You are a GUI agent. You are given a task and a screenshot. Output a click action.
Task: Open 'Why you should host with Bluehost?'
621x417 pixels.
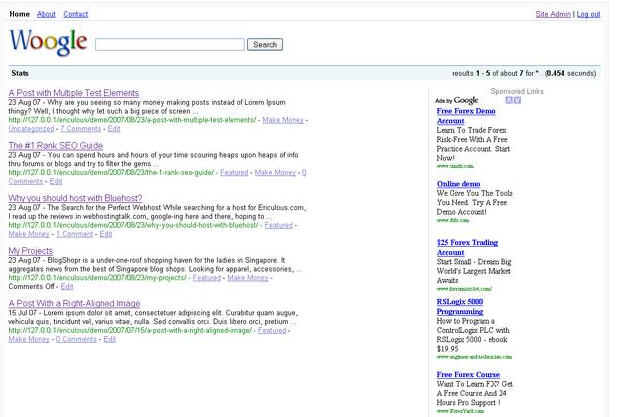tap(75, 198)
